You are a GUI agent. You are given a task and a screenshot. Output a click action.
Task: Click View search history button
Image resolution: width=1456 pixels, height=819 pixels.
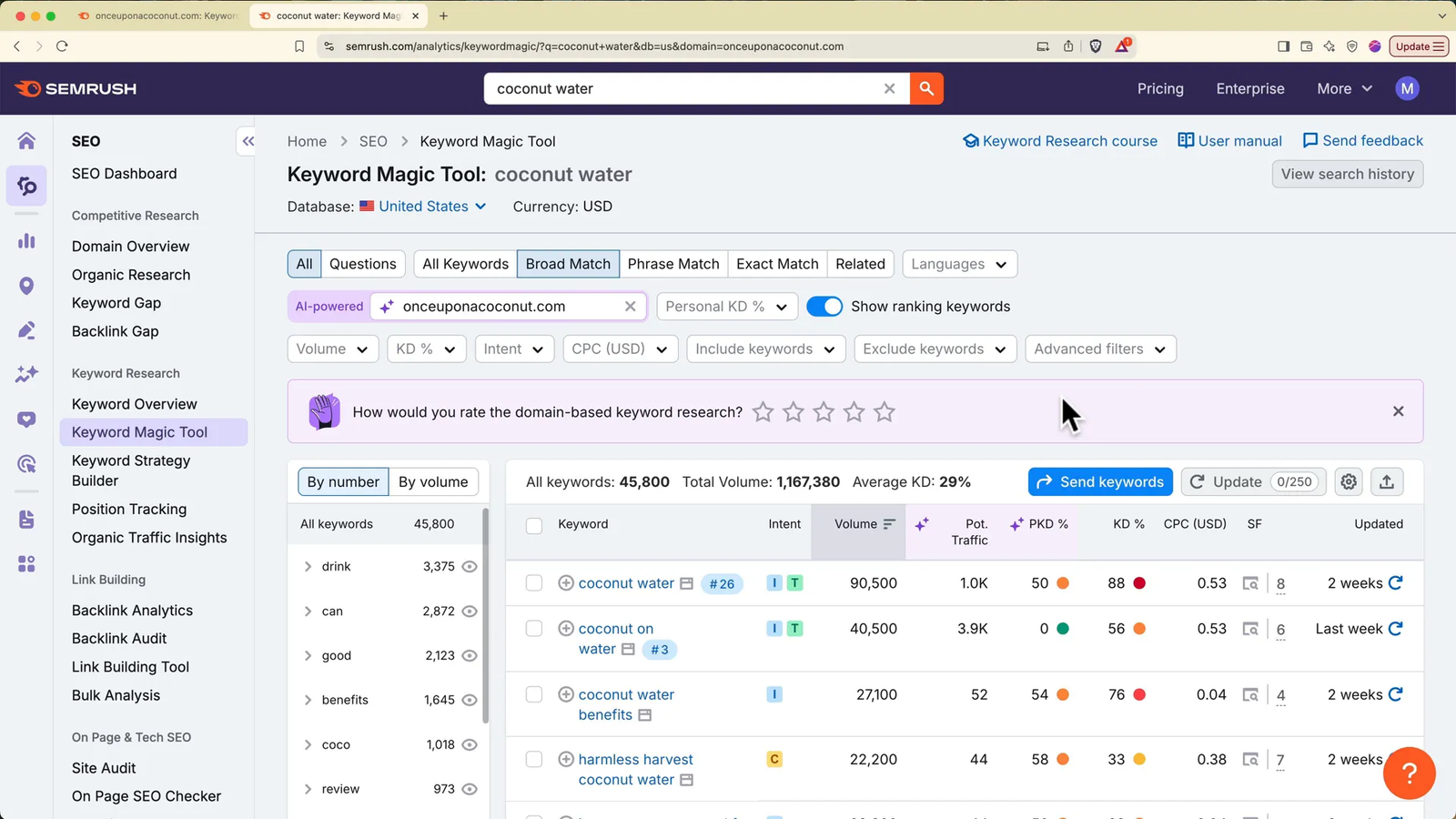pyautogui.click(x=1347, y=174)
